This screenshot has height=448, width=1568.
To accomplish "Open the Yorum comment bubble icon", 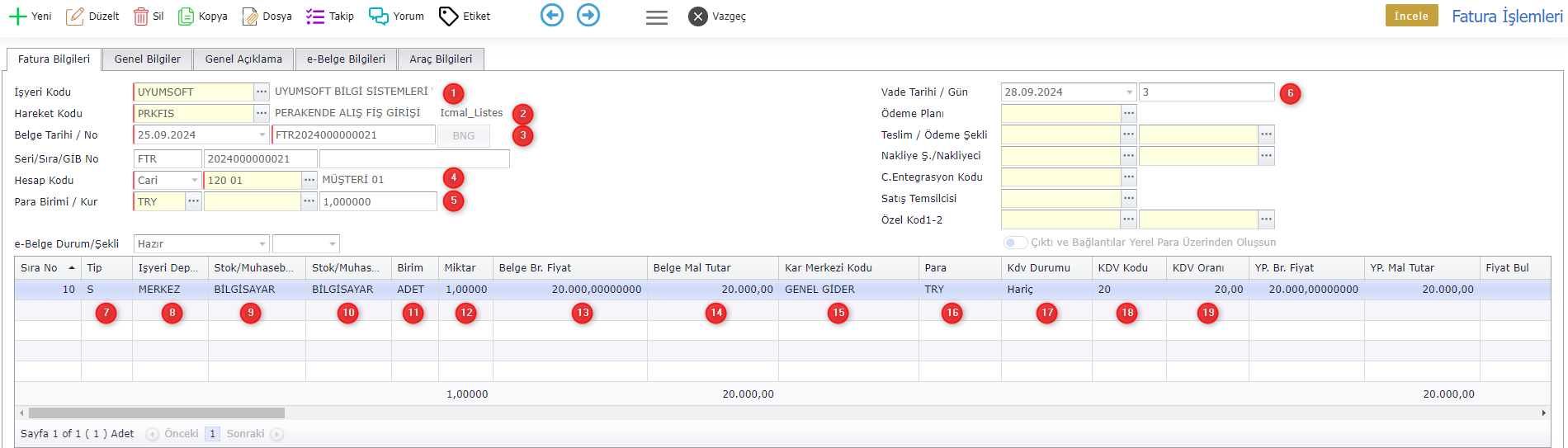I will (x=379, y=17).
